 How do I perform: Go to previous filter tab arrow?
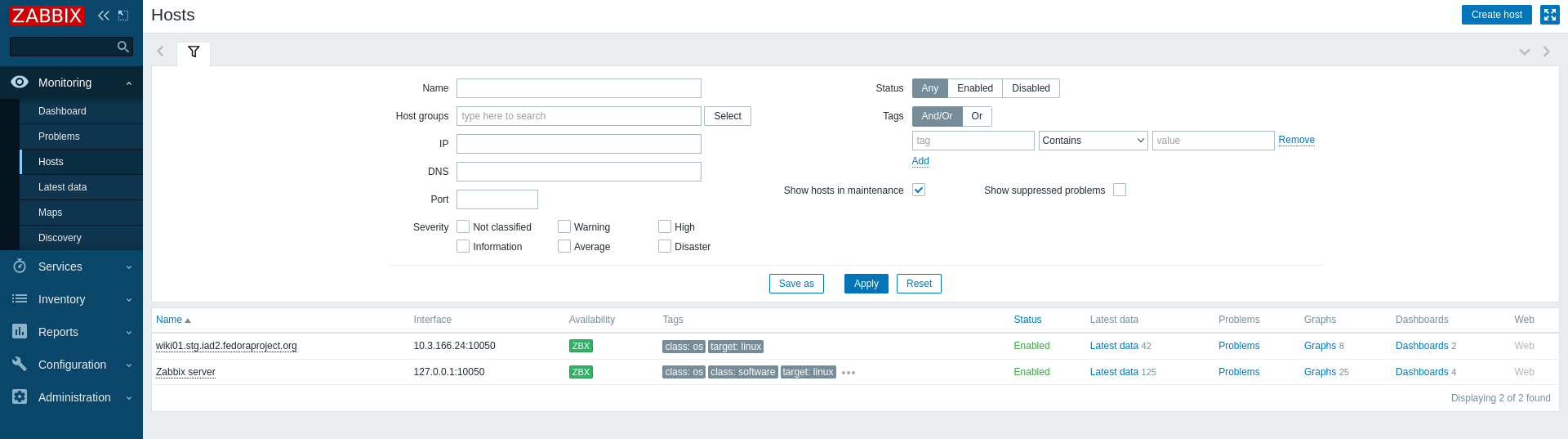point(161,52)
